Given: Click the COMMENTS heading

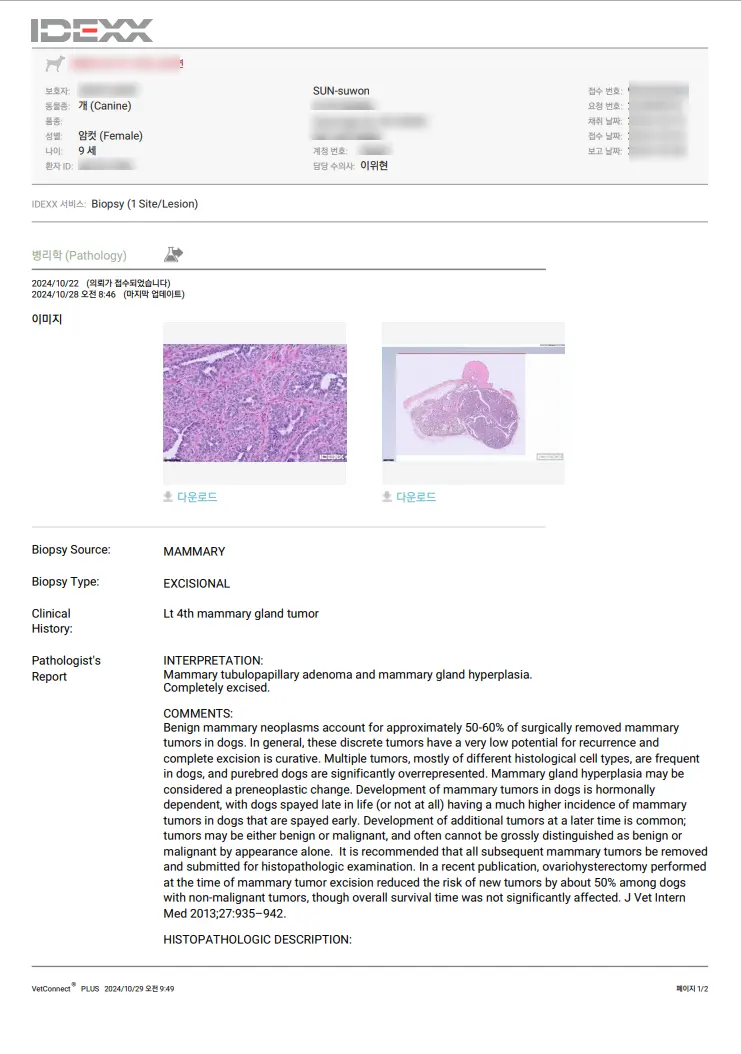Looking at the screenshot, I should 198,713.
